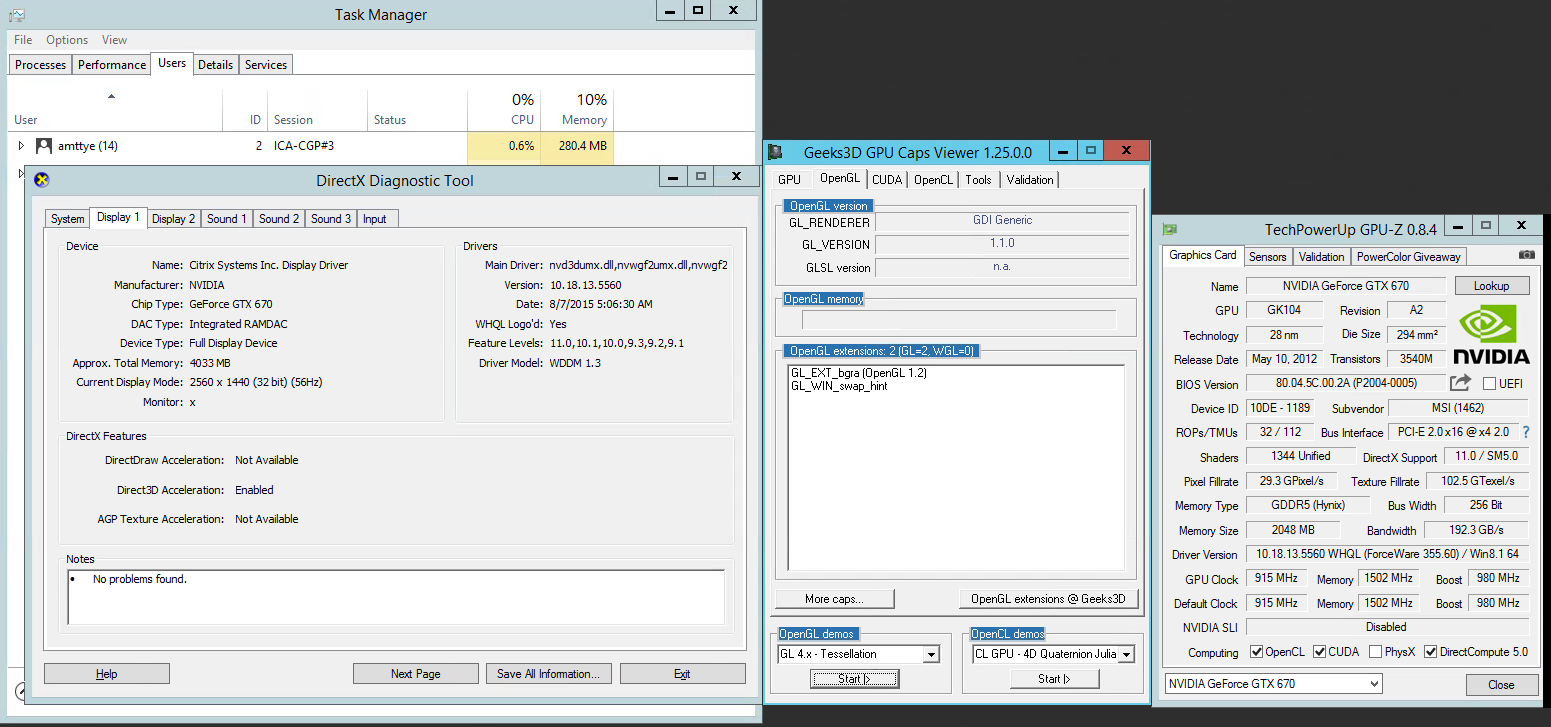Open the Options menu in Task Manager
The image size is (1551, 727).
click(x=67, y=40)
